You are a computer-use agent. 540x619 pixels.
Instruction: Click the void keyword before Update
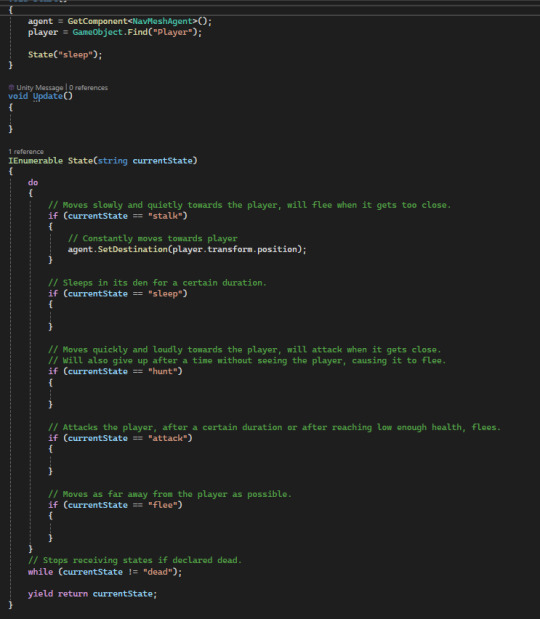(18, 96)
